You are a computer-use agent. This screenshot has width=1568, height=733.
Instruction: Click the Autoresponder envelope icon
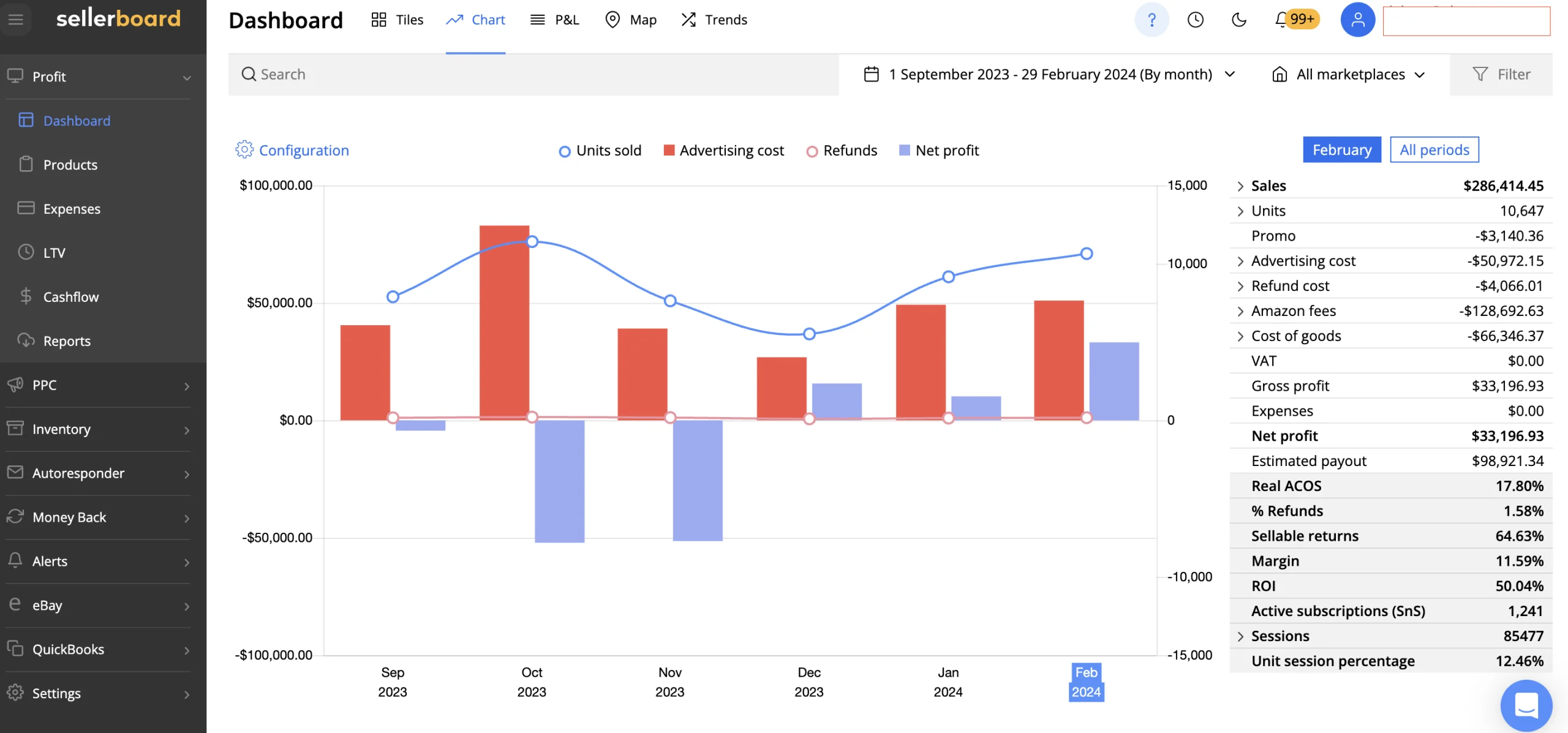[15, 472]
